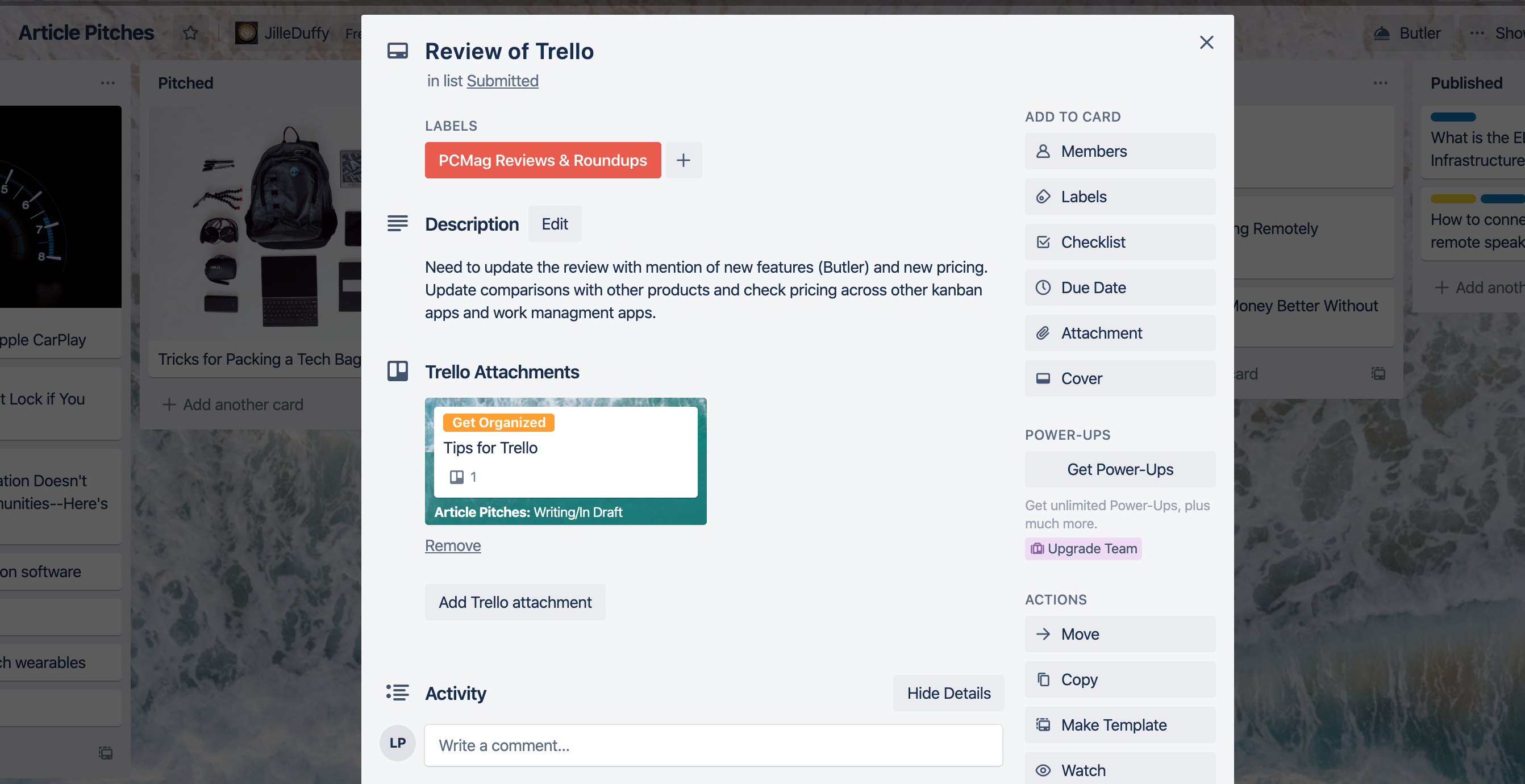This screenshot has height=784, width=1525.
Task: Expand Add To Card options panel
Action: [1073, 117]
